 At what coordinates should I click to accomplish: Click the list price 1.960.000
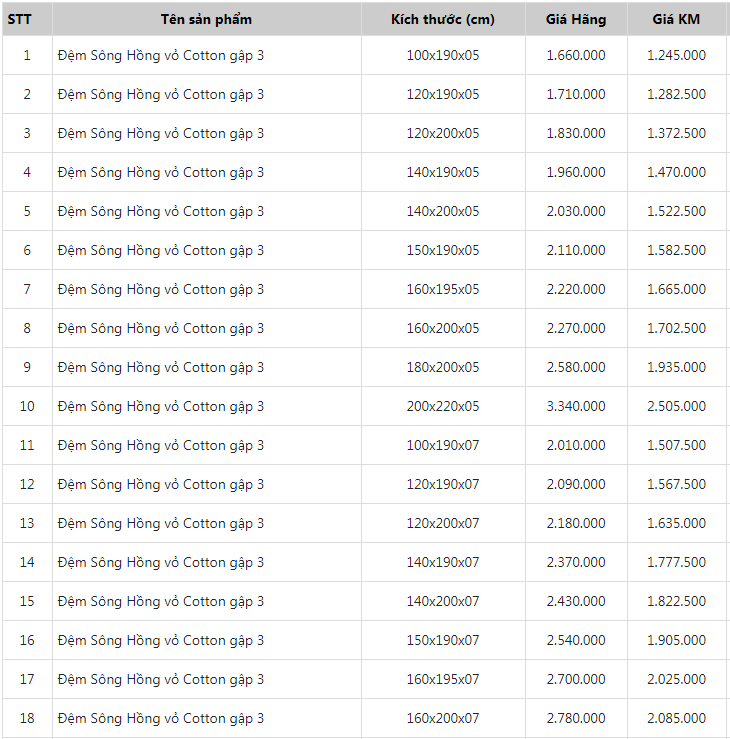click(575, 172)
